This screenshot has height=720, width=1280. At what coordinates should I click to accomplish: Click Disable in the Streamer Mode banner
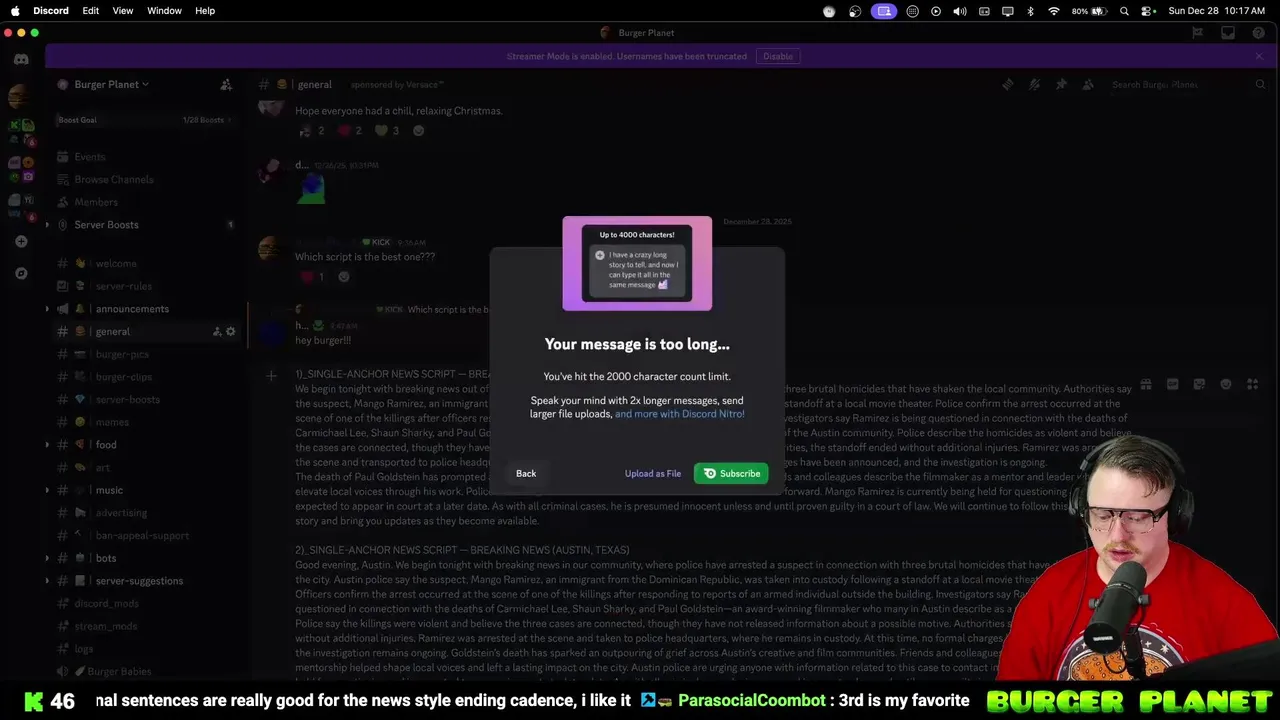(778, 56)
